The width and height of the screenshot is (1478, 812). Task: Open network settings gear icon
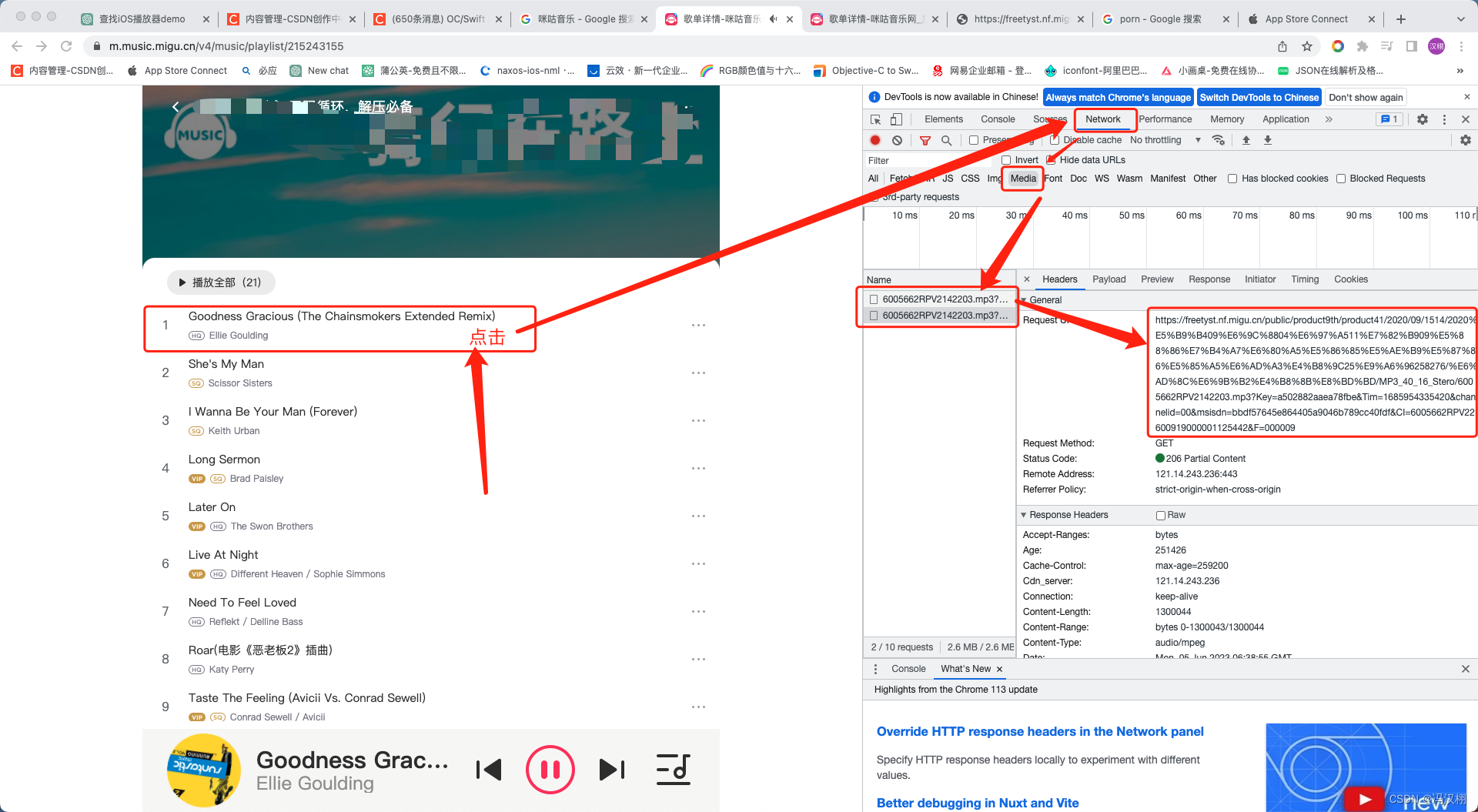tap(1466, 140)
